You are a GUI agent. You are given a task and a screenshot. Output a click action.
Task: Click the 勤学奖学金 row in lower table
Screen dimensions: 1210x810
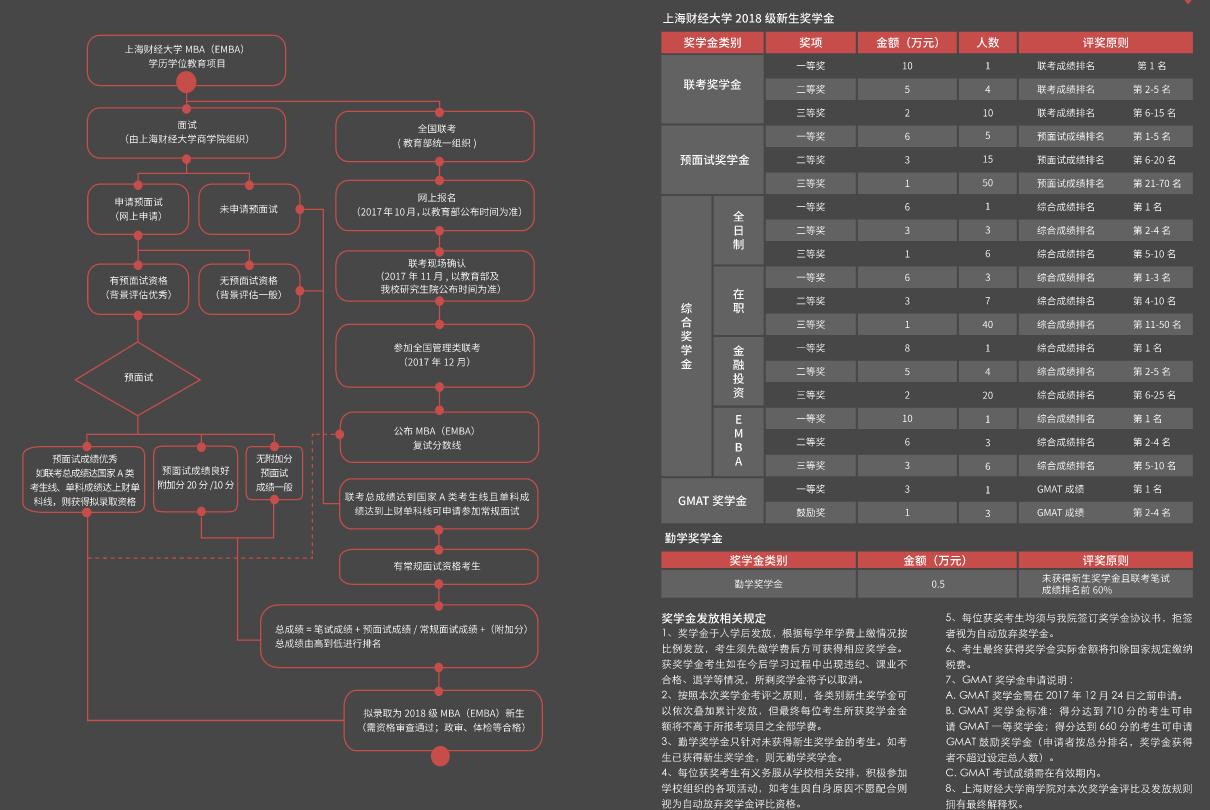(x=758, y=584)
